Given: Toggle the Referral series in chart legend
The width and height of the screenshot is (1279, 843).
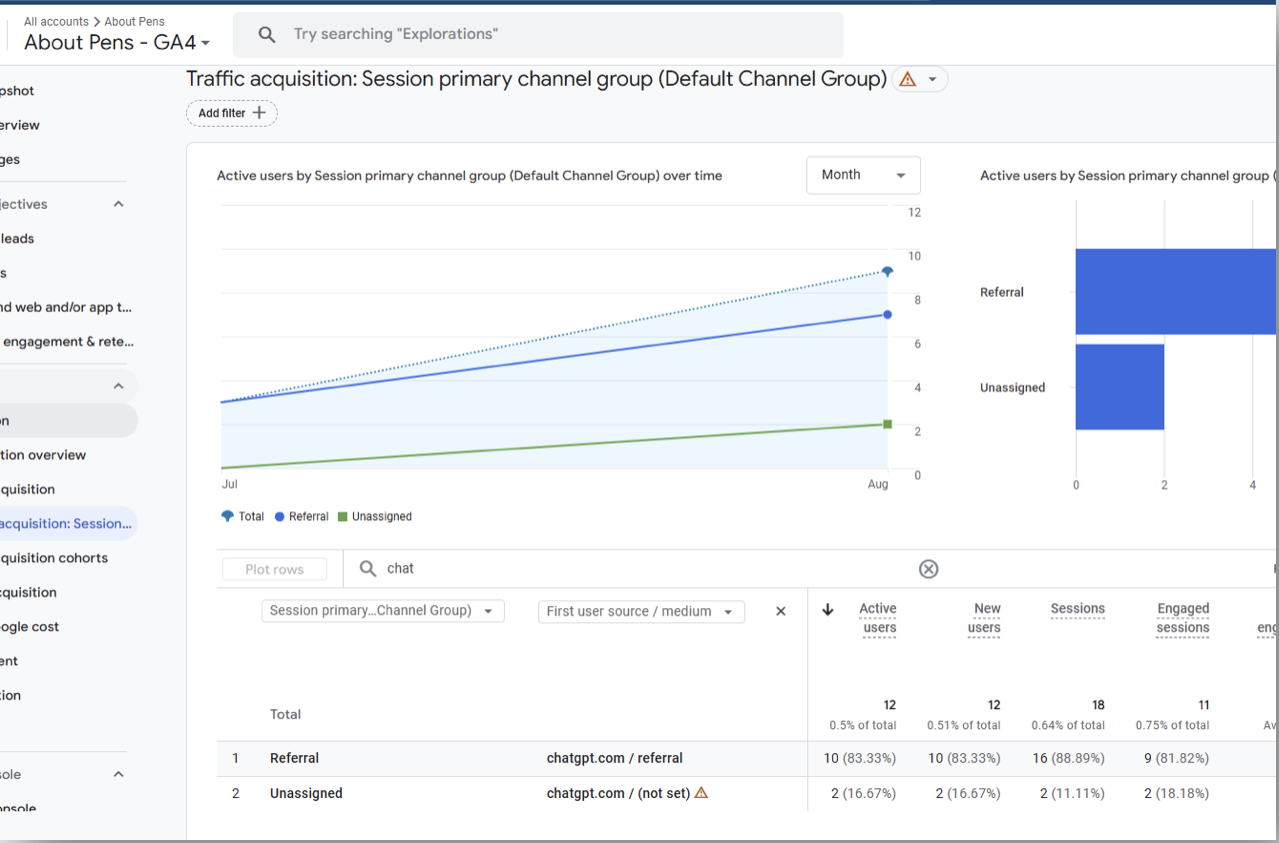Looking at the screenshot, I should click(x=301, y=517).
